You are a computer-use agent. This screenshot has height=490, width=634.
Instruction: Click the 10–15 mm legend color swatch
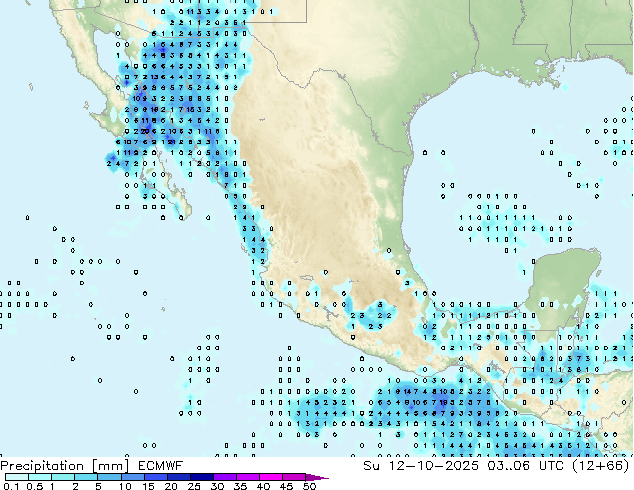133,477
